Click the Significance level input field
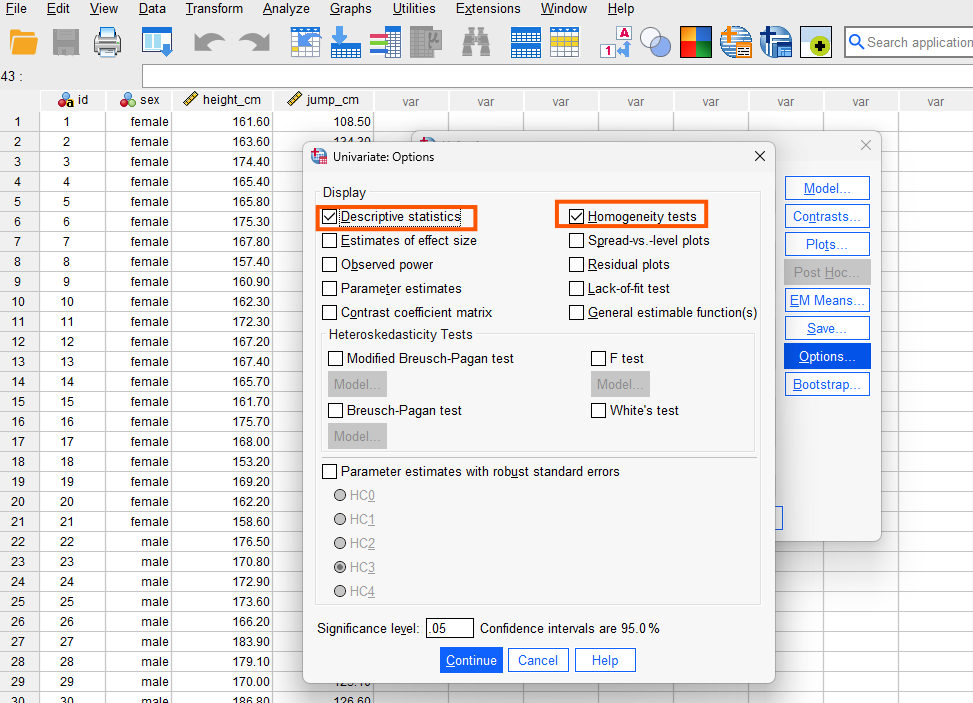The height and width of the screenshot is (703, 973). [449, 629]
